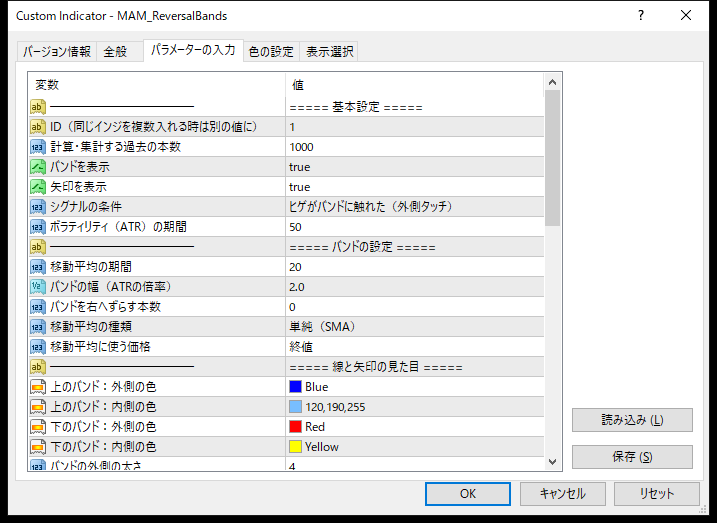Click the help question mark in title bar

pyautogui.click(x=641, y=15)
